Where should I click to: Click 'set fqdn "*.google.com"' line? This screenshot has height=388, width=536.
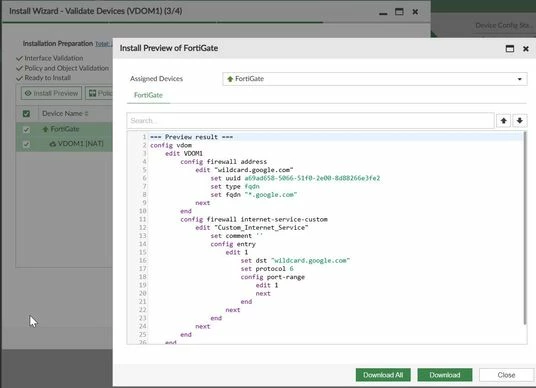pyautogui.click(x=254, y=195)
